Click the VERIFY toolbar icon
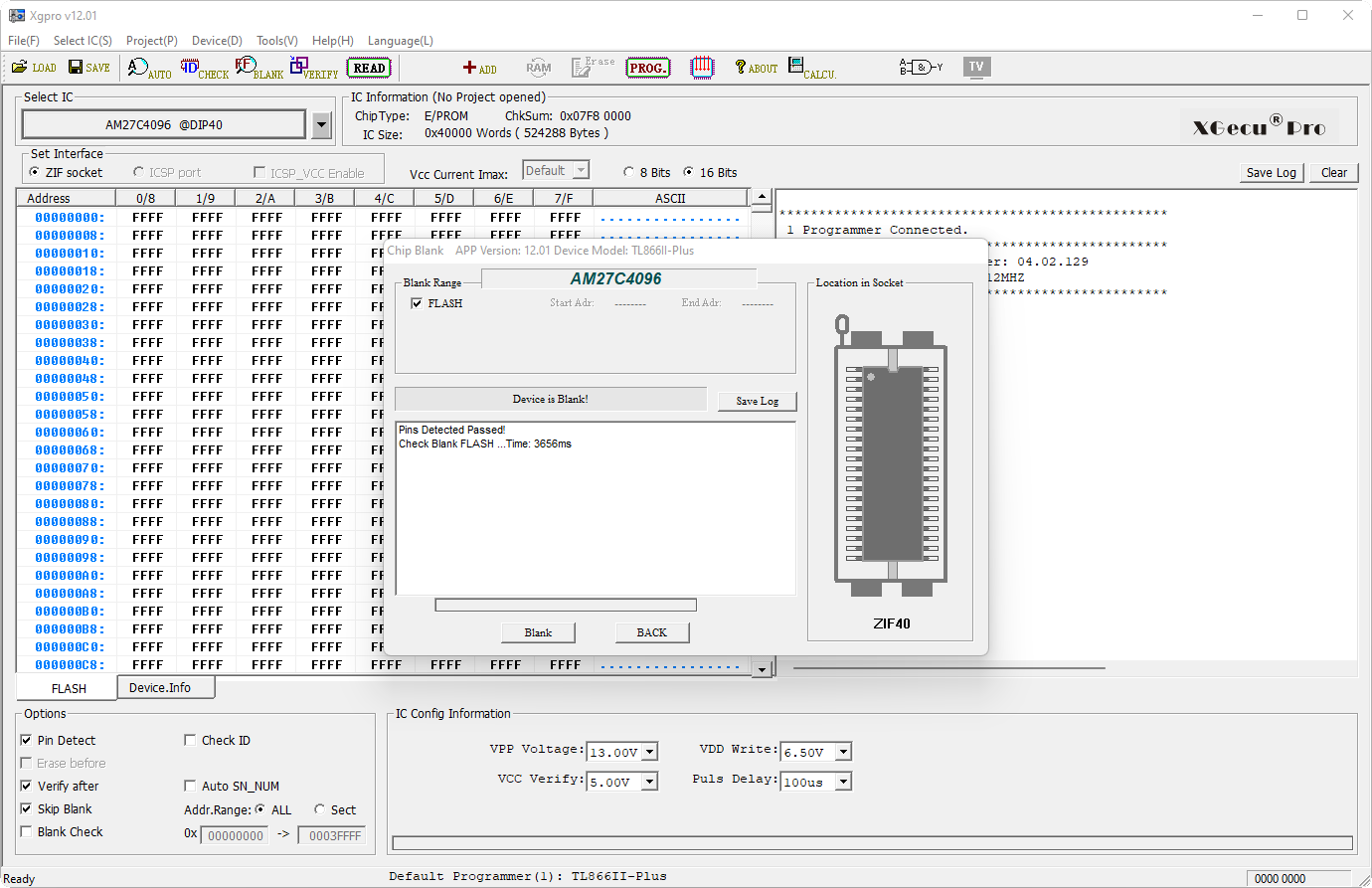 314,68
